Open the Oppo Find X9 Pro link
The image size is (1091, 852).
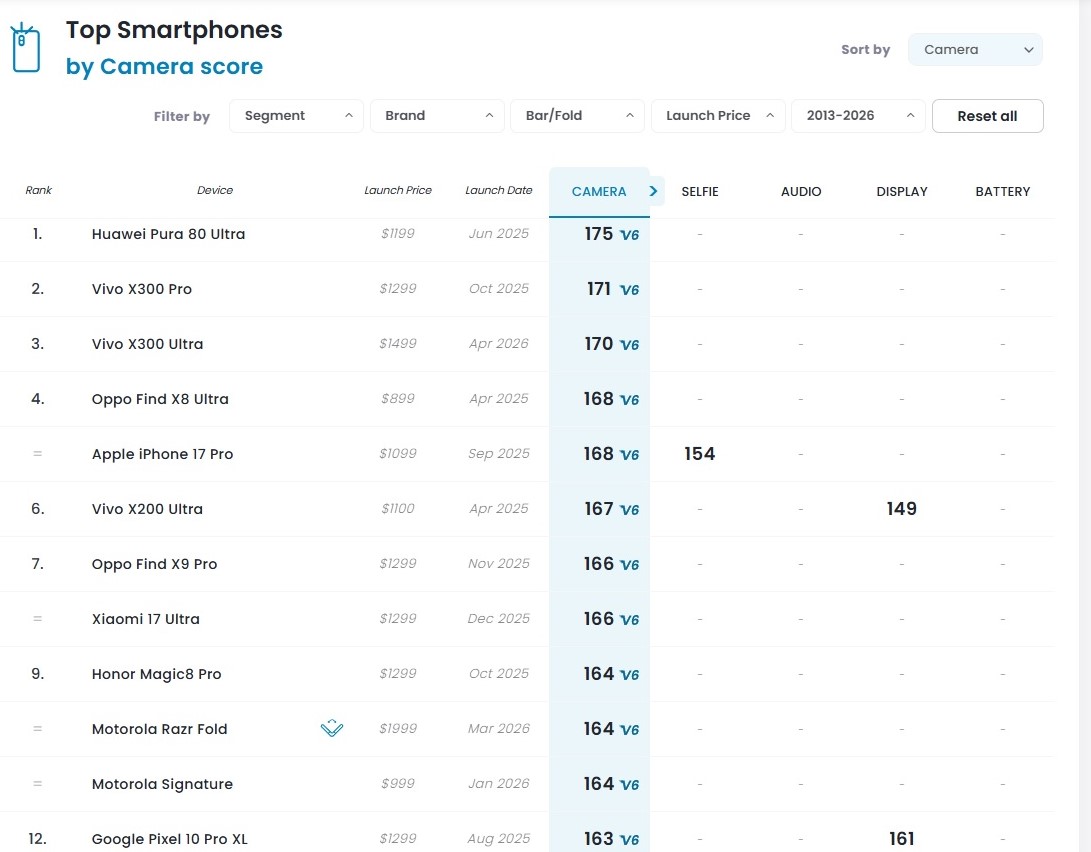coord(154,563)
